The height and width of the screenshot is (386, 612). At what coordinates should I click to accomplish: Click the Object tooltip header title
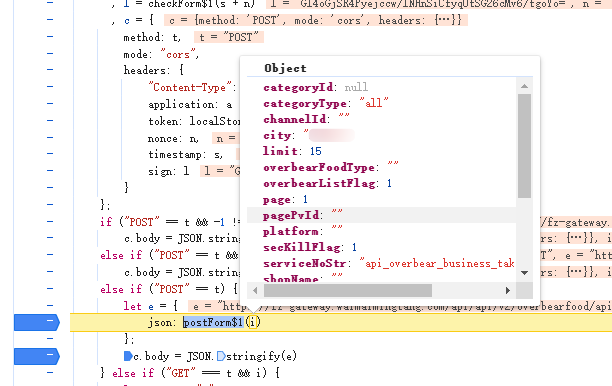(285, 68)
